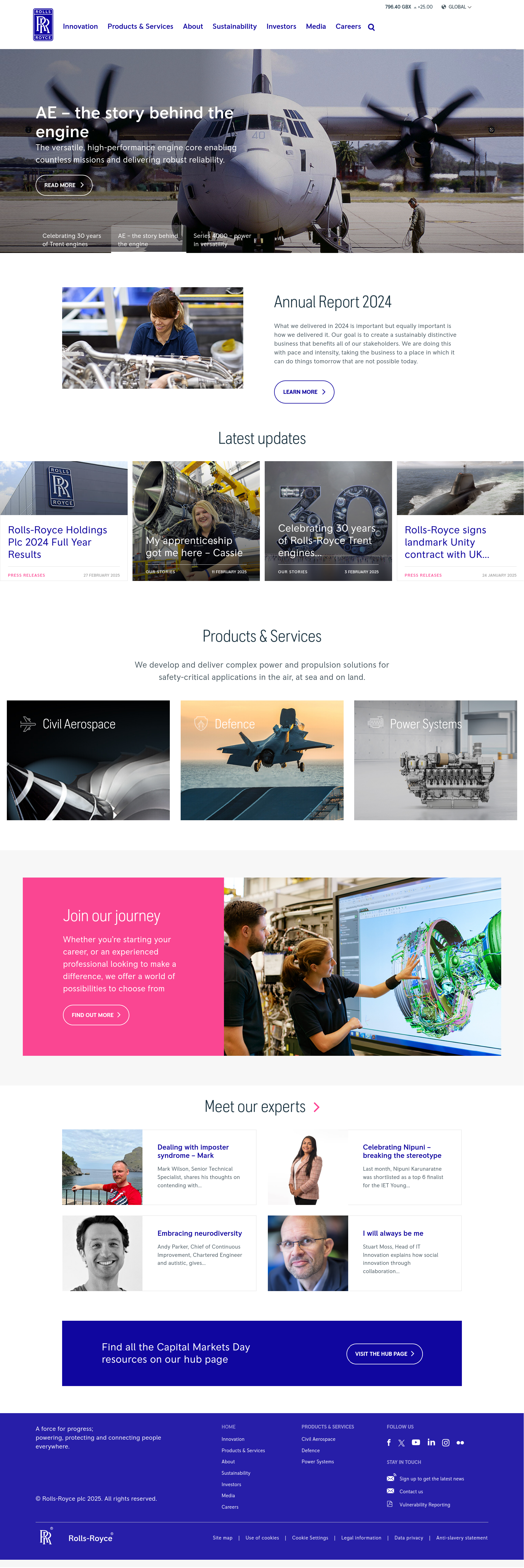Click VISIT THE HUB PAGE button

(x=385, y=1354)
